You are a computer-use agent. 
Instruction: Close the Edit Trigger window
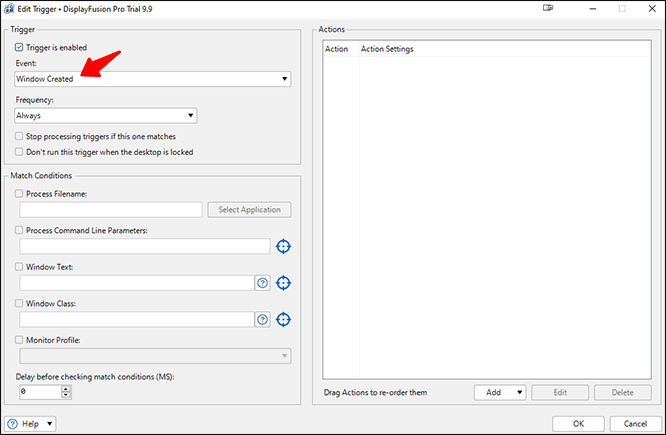pyautogui.click(x=652, y=9)
